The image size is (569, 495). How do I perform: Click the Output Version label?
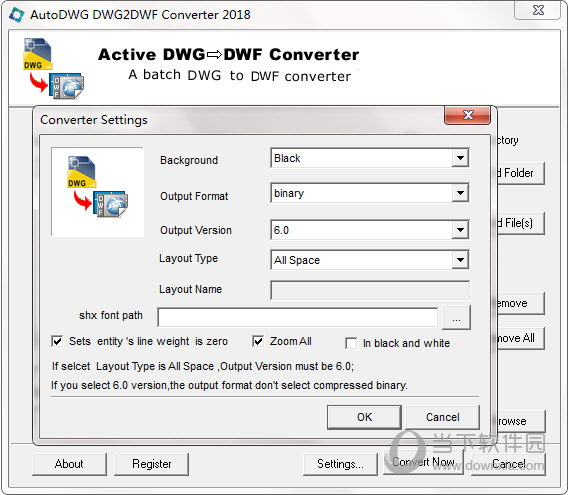[x=196, y=230]
